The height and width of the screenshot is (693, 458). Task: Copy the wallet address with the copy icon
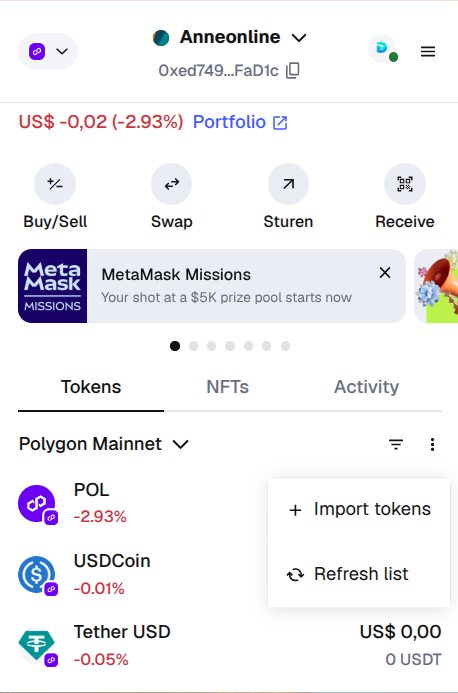[x=293, y=71]
